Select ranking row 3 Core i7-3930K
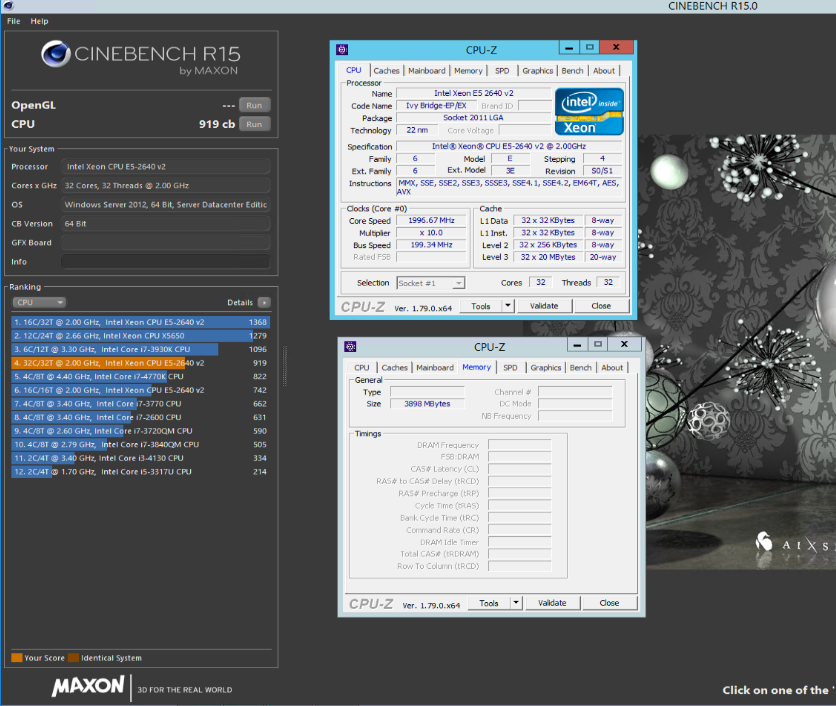 click(x=140, y=349)
